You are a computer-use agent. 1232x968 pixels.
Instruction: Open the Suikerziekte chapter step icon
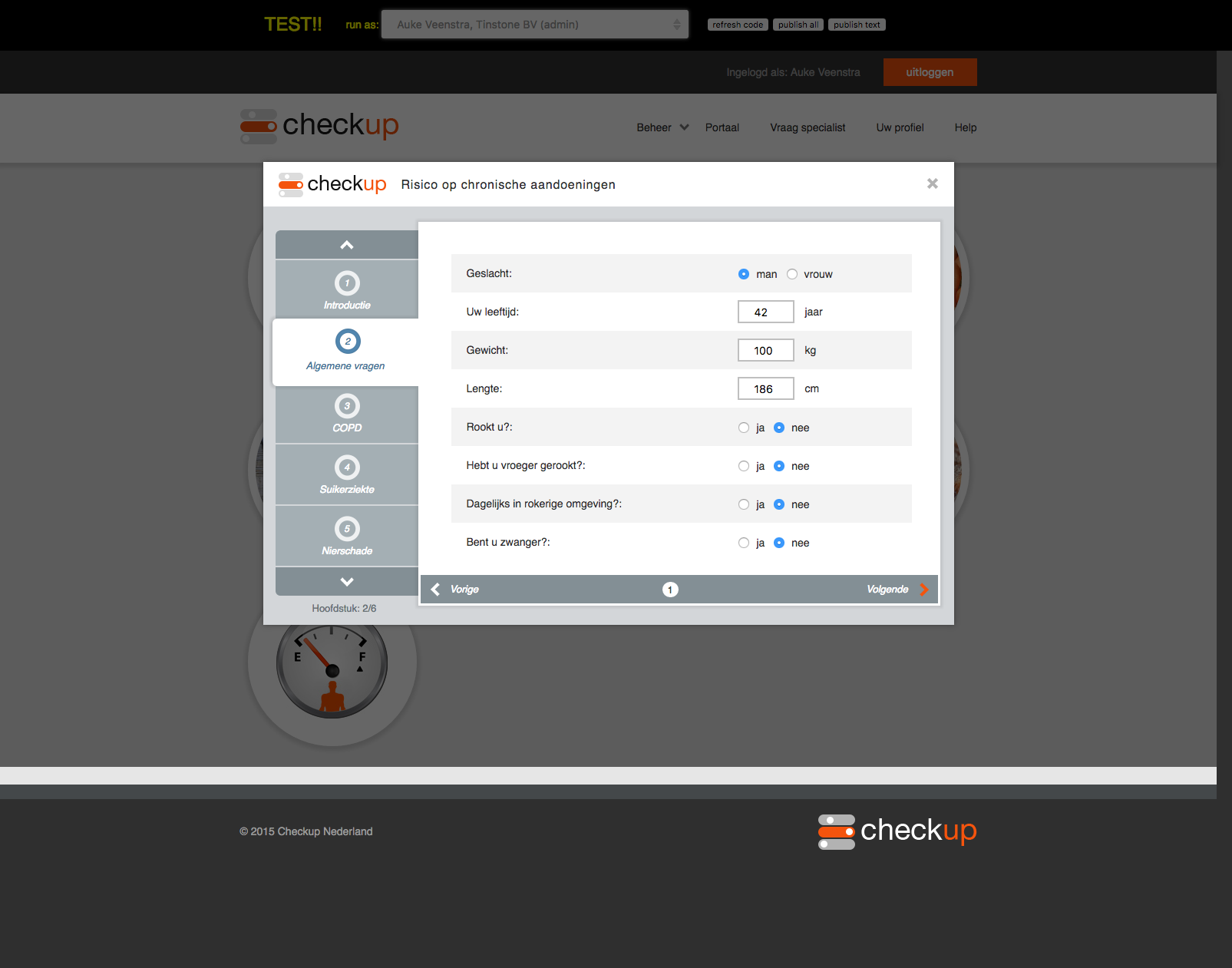[347, 467]
